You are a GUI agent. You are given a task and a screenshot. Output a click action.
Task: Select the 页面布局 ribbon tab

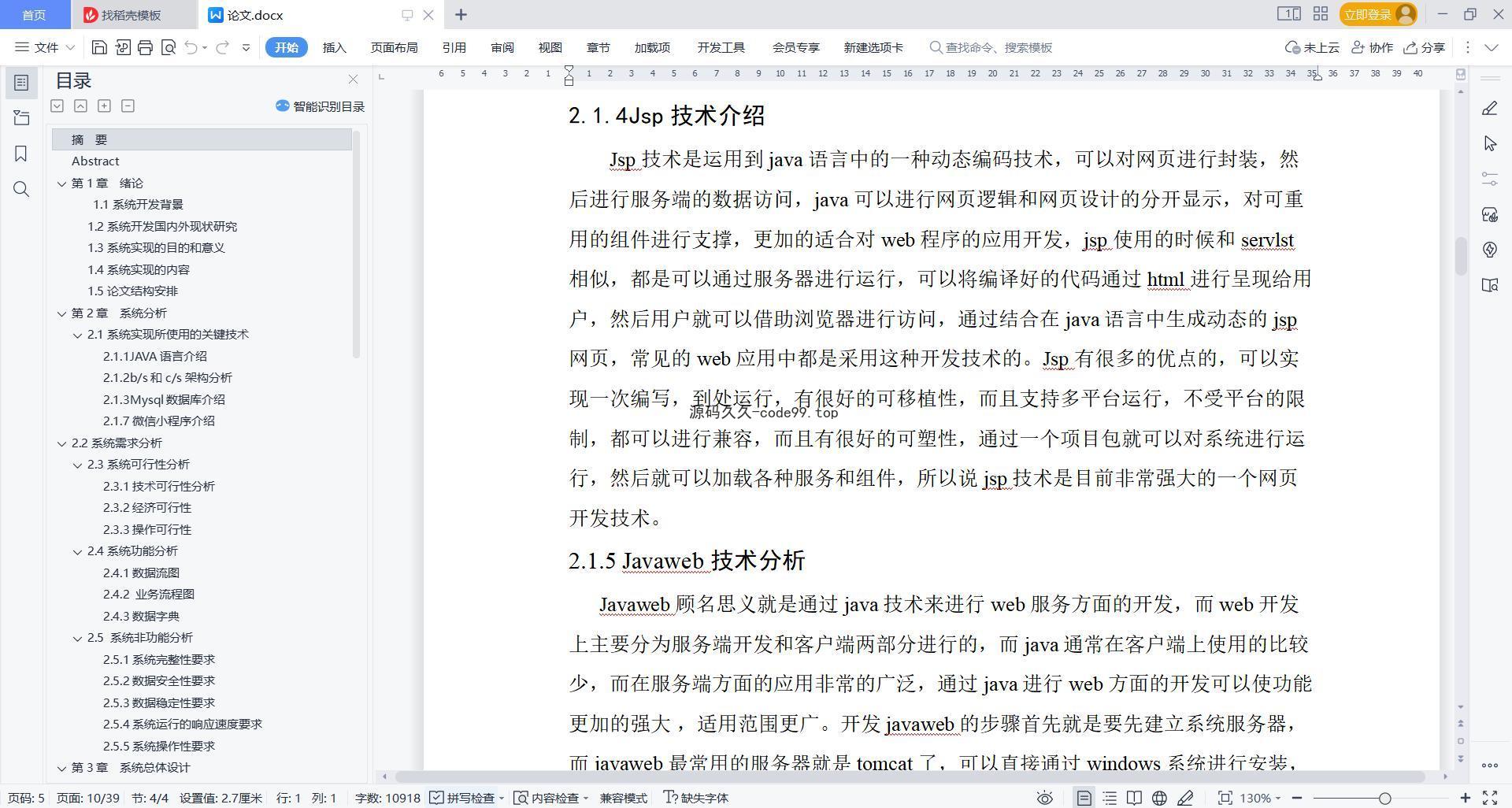click(x=394, y=47)
